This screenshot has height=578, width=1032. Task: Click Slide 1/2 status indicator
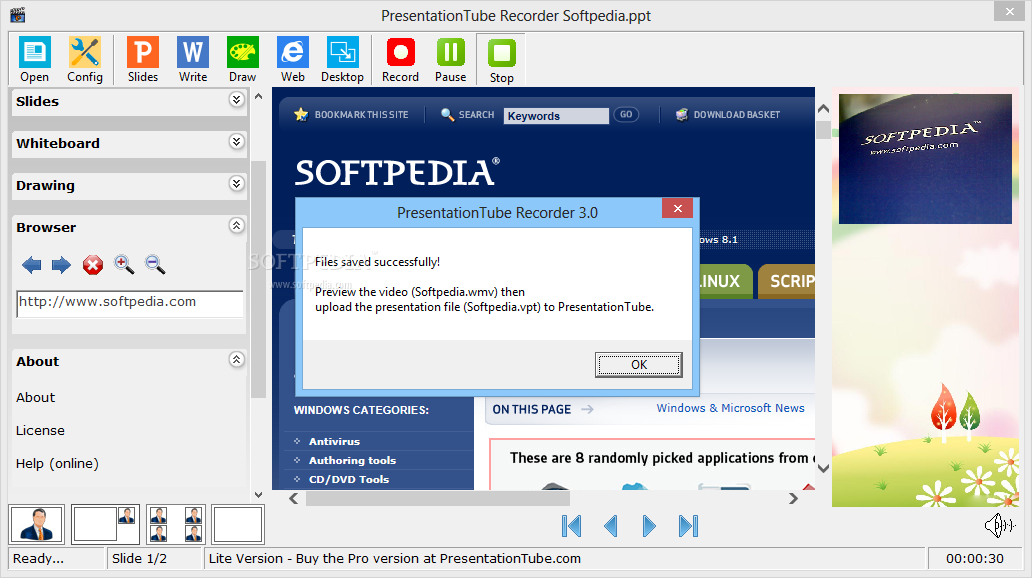click(140, 559)
